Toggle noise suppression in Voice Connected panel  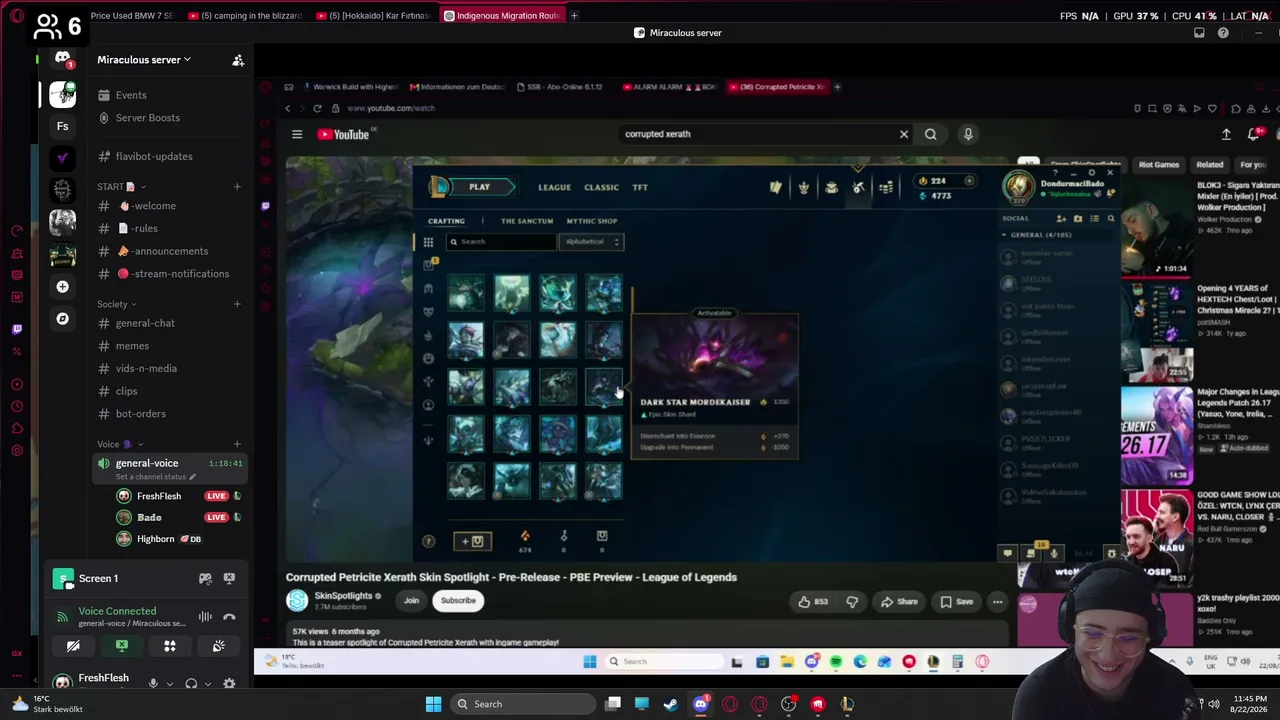(205, 617)
